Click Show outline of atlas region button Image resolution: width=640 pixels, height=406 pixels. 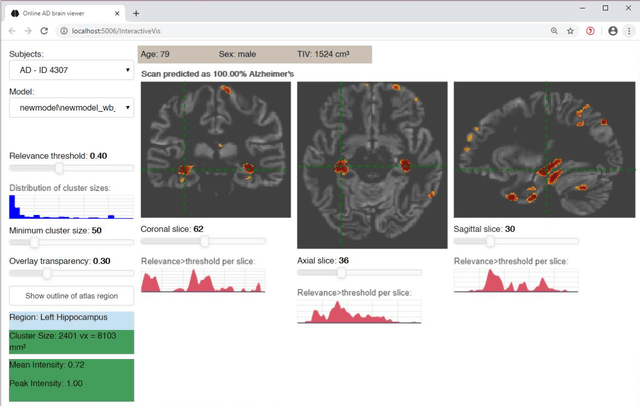click(71, 296)
